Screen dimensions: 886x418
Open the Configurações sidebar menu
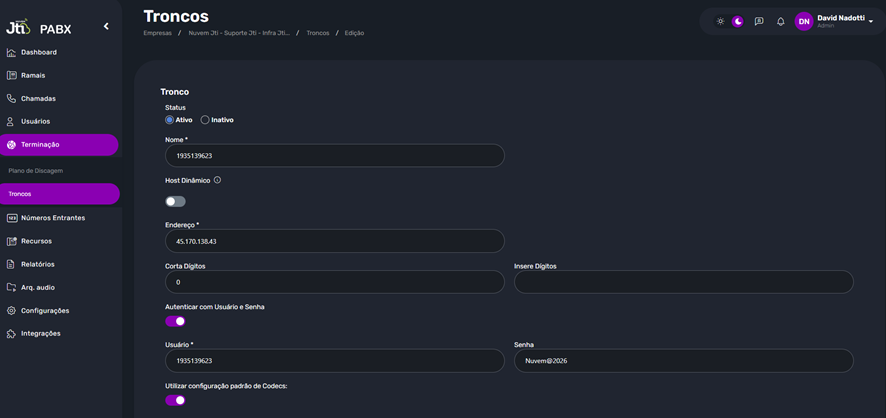pos(44,311)
